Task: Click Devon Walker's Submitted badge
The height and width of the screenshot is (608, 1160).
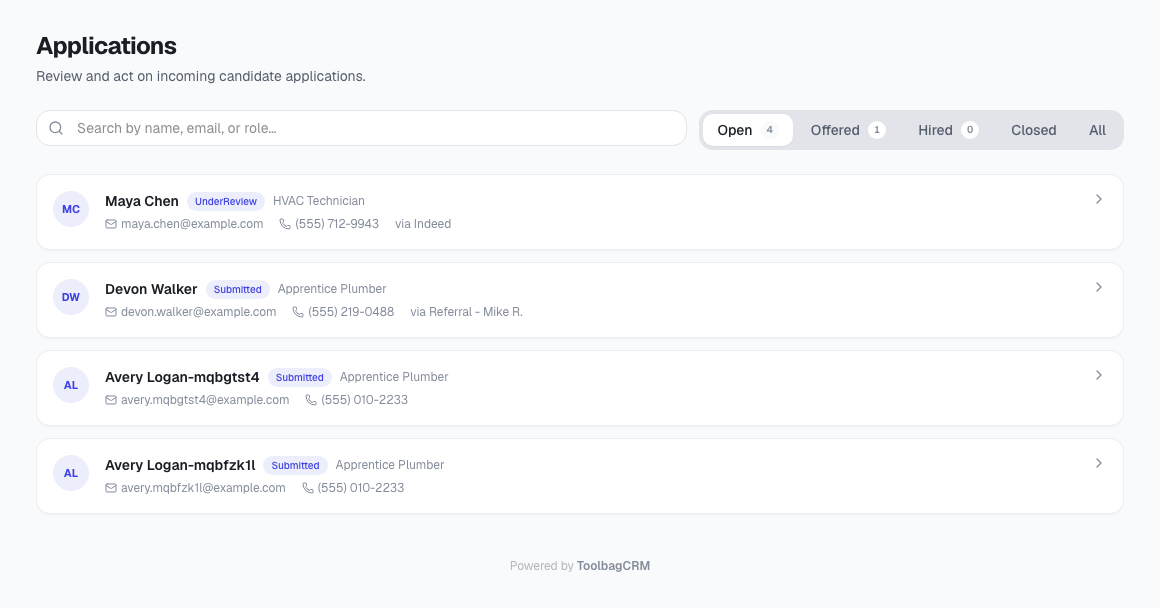Action: [x=237, y=289]
